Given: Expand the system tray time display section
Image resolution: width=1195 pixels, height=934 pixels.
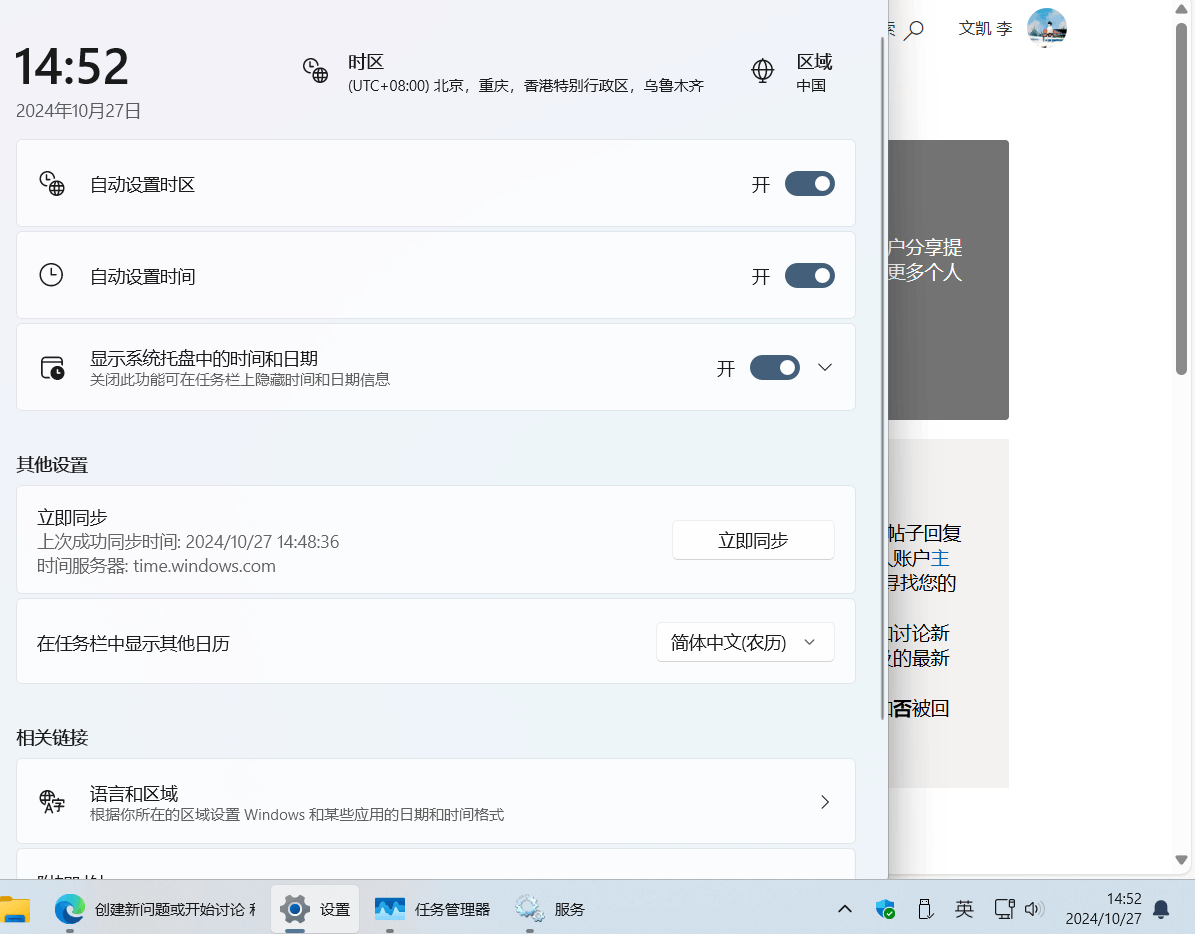Looking at the screenshot, I should [824, 367].
